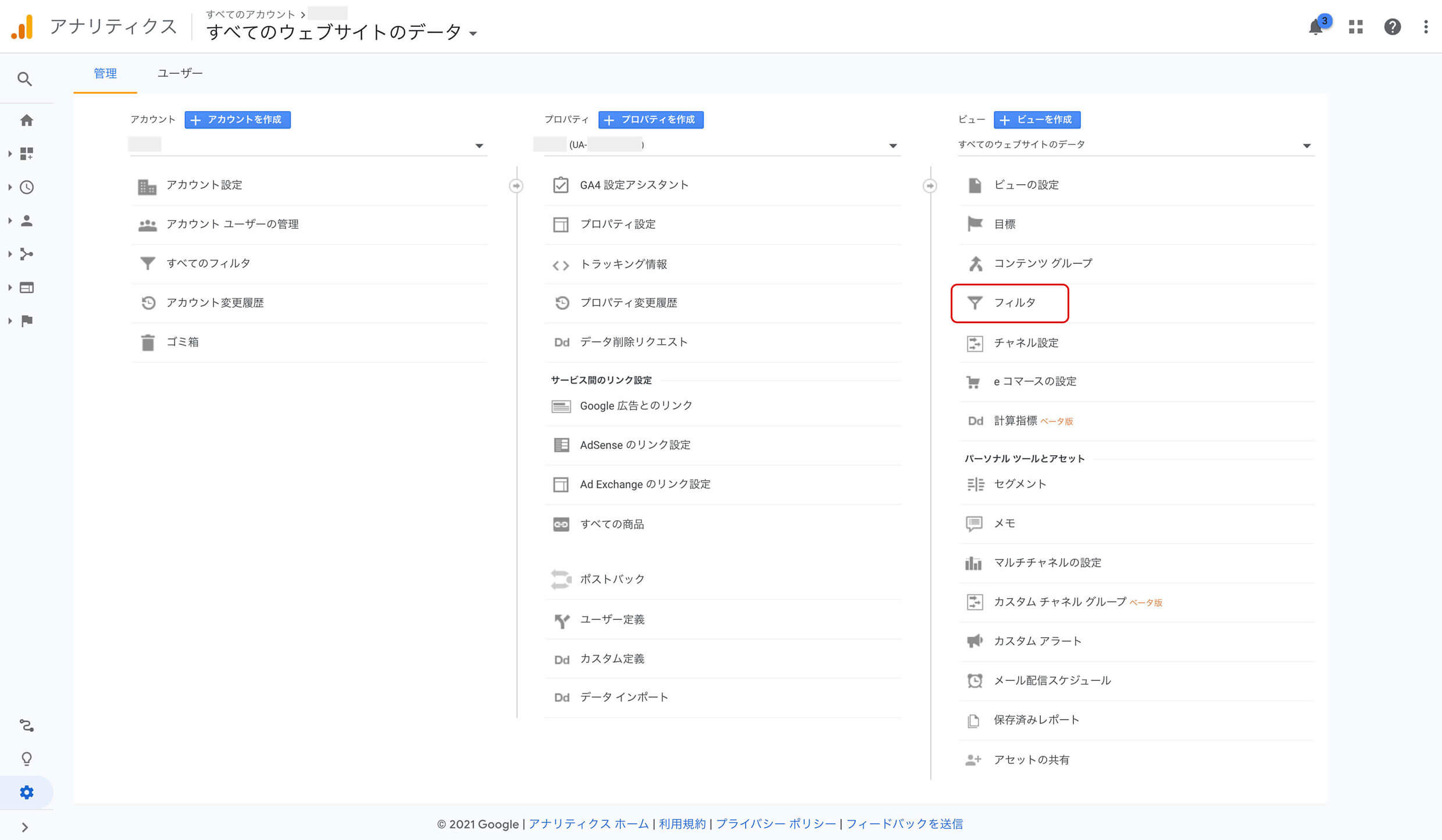Open the property selector dropdown
Image resolution: width=1442 pixels, height=840 pixels.
(x=893, y=145)
